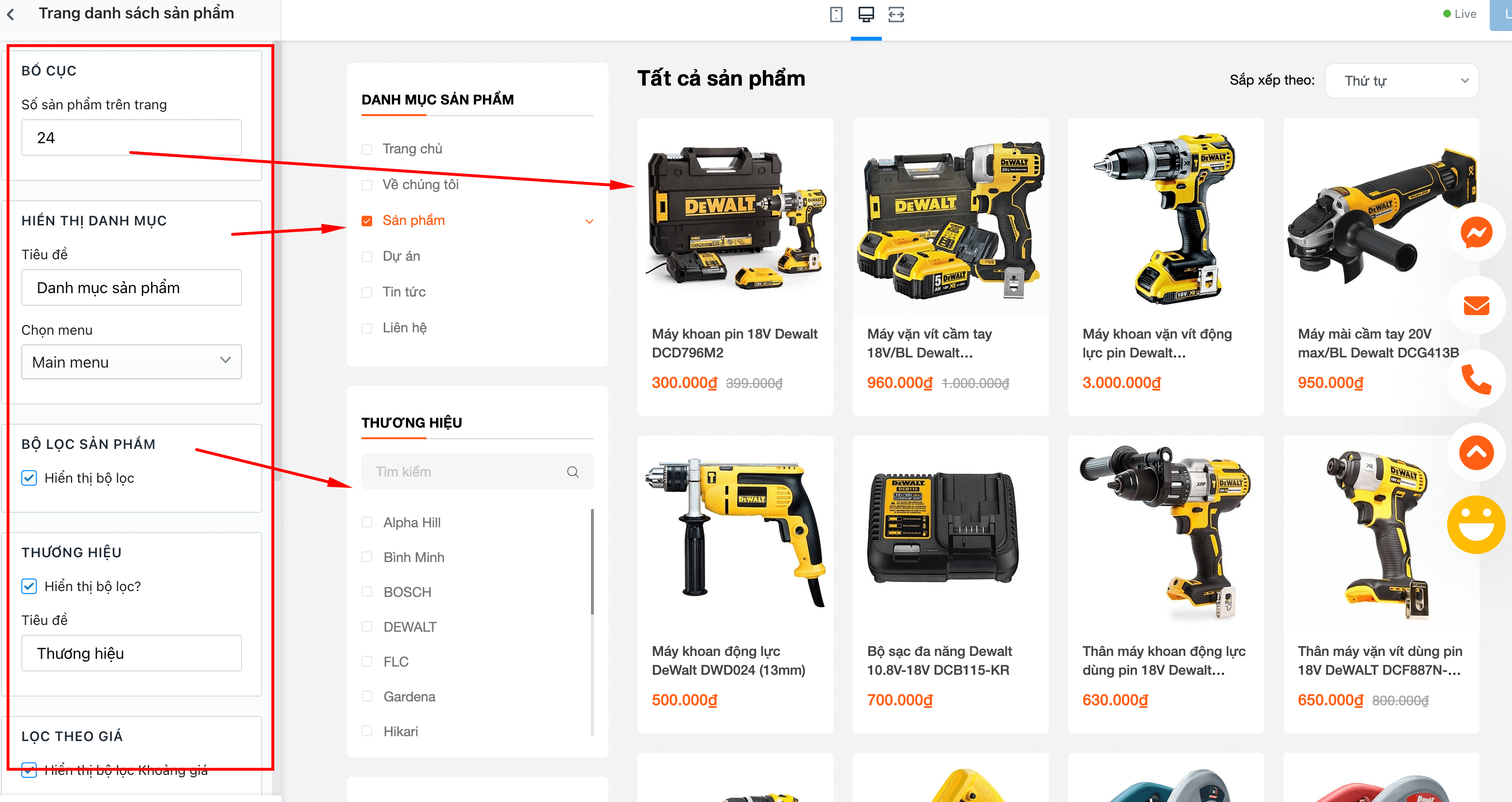Open Máy khoan pin 18V Dewalt DCD796M2

(734, 343)
